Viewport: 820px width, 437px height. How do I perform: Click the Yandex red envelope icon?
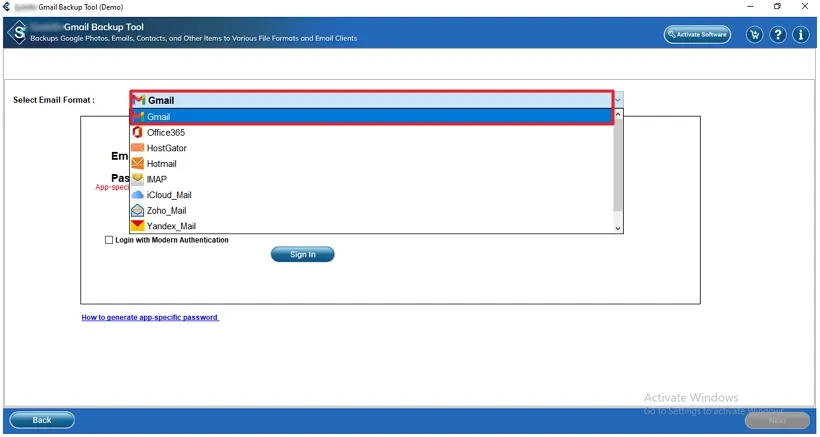pyautogui.click(x=138, y=225)
